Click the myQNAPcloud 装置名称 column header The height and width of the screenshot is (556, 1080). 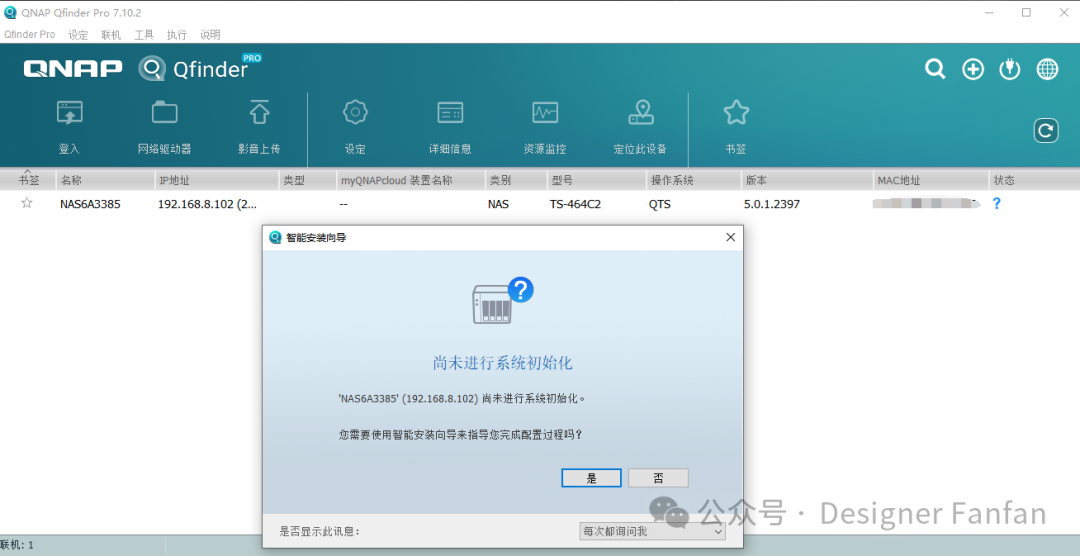411,181
